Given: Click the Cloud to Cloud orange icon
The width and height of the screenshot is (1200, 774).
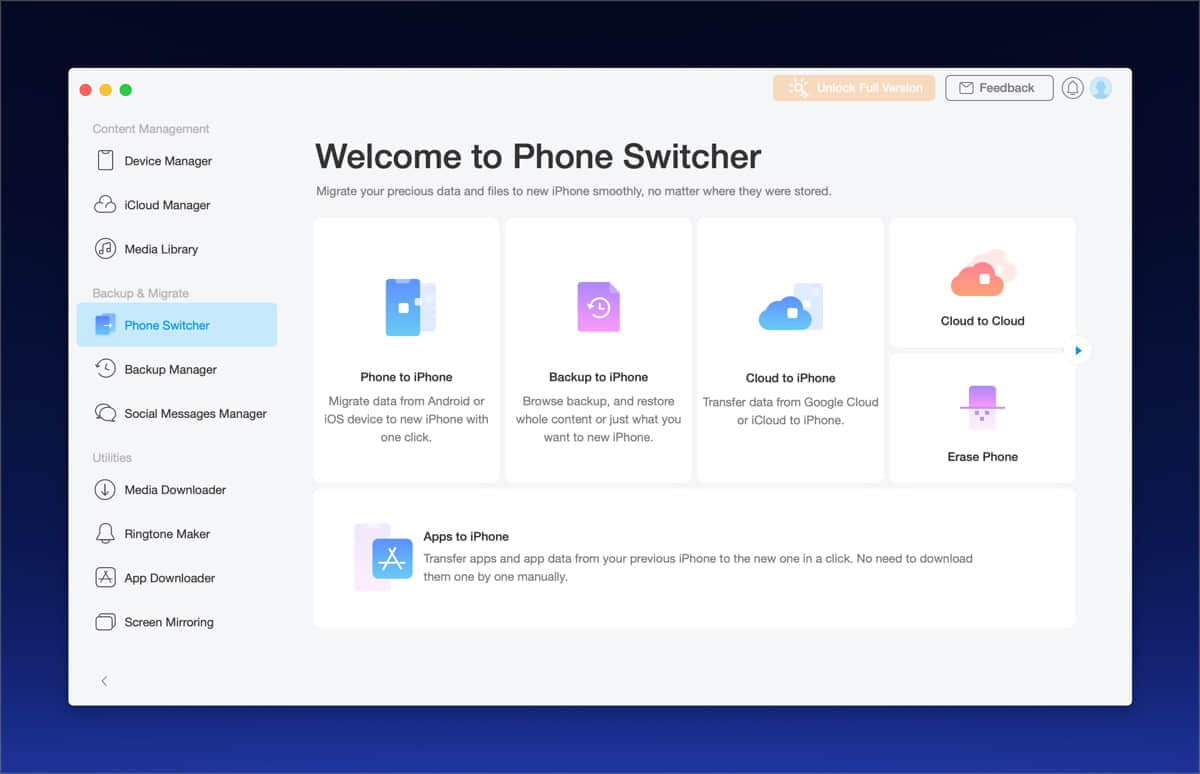Looking at the screenshot, I should [x=982, y=273].
